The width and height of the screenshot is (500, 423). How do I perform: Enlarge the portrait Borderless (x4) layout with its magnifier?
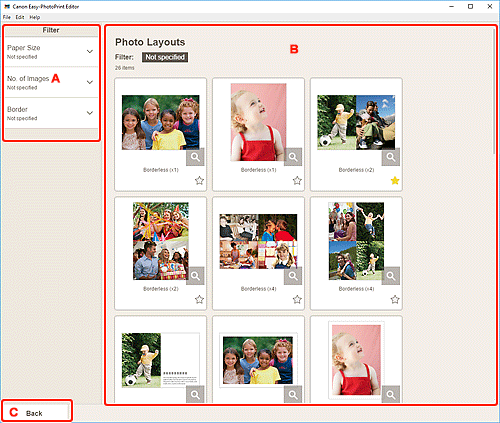pos(391,276)
